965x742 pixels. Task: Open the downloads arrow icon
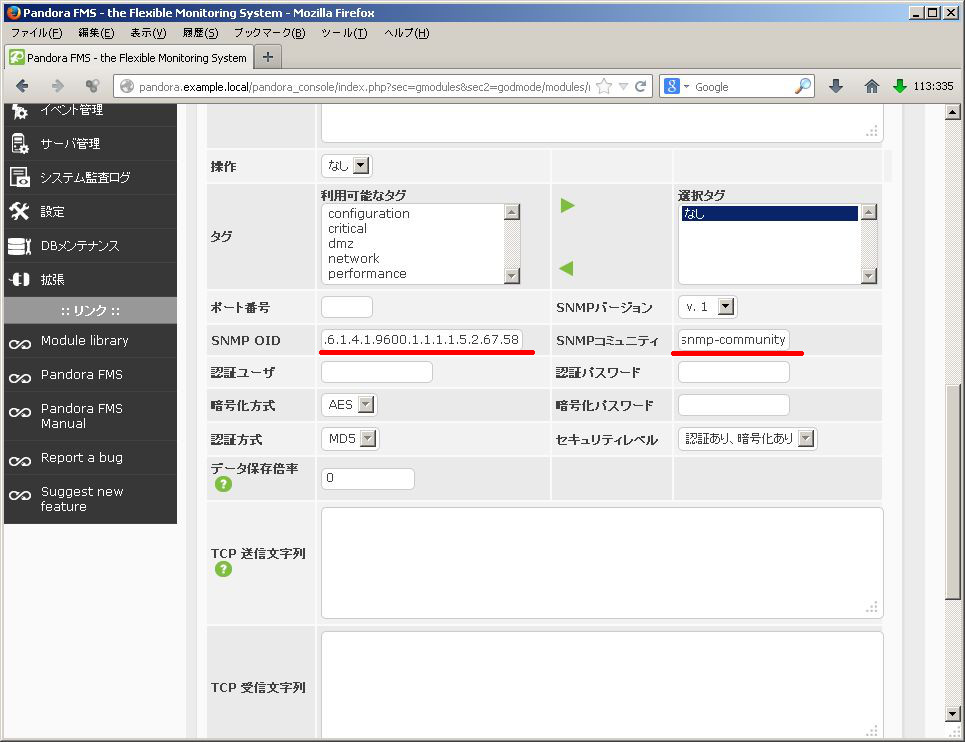point(836,86)
